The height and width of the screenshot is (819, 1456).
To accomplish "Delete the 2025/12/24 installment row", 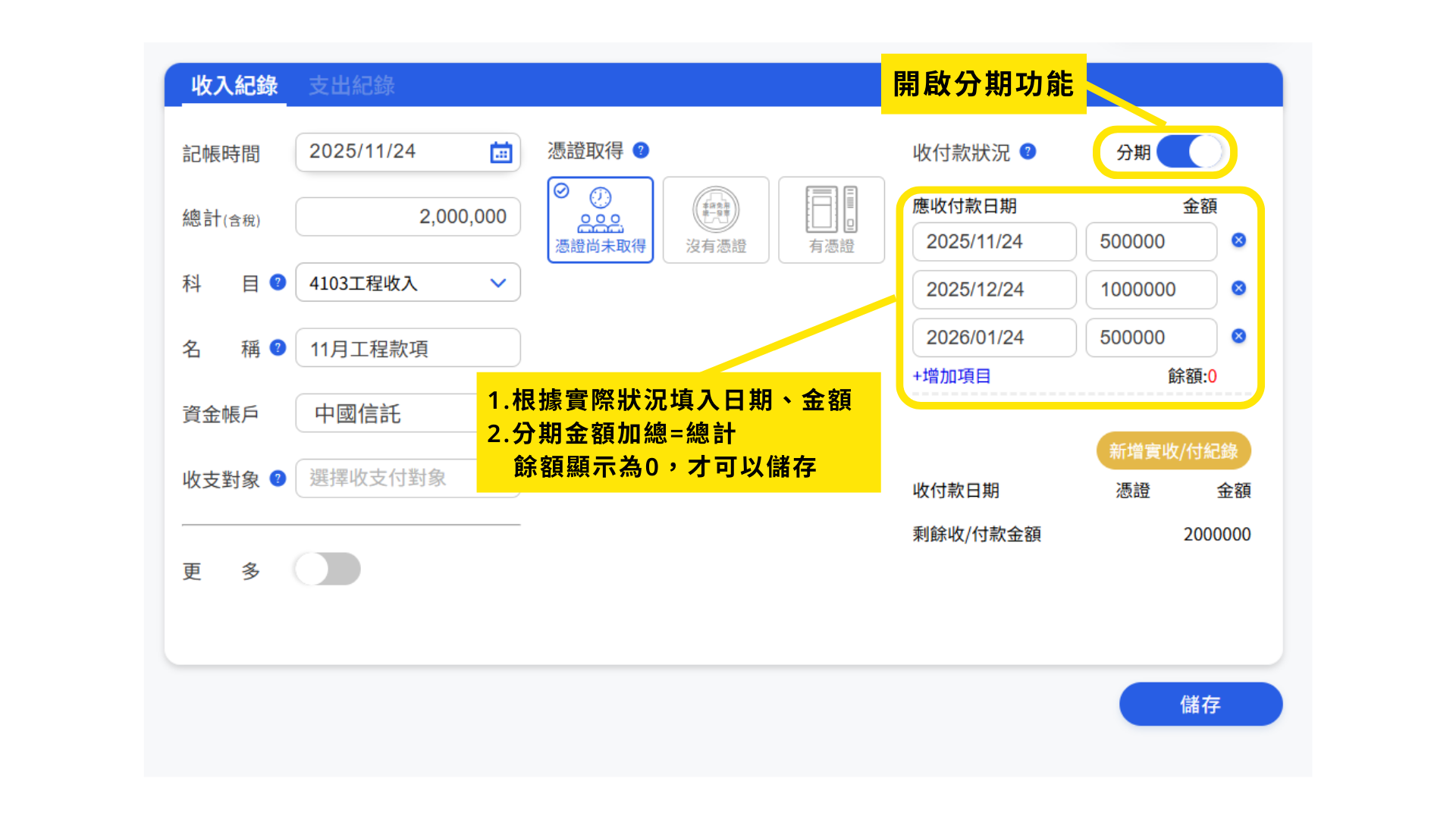I will 1238,288.
